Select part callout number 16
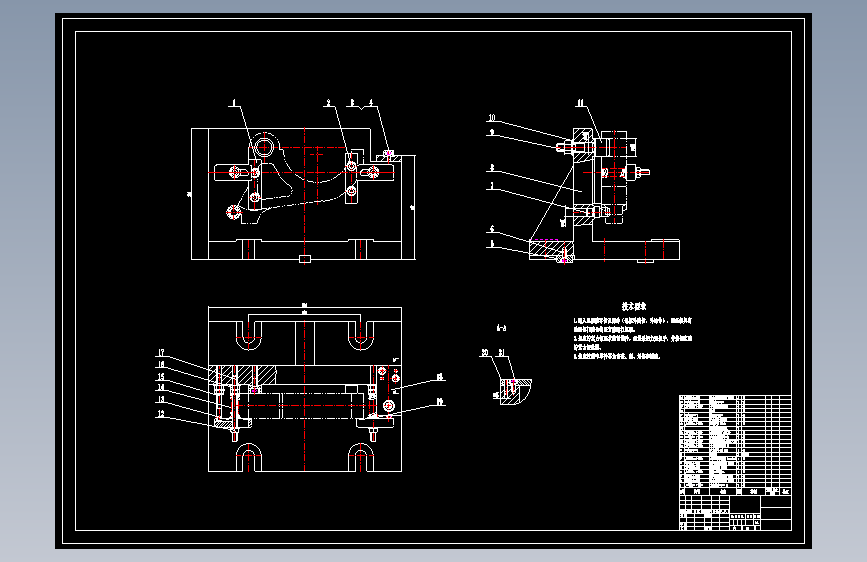The image size is (867, 562). point(161,364)
